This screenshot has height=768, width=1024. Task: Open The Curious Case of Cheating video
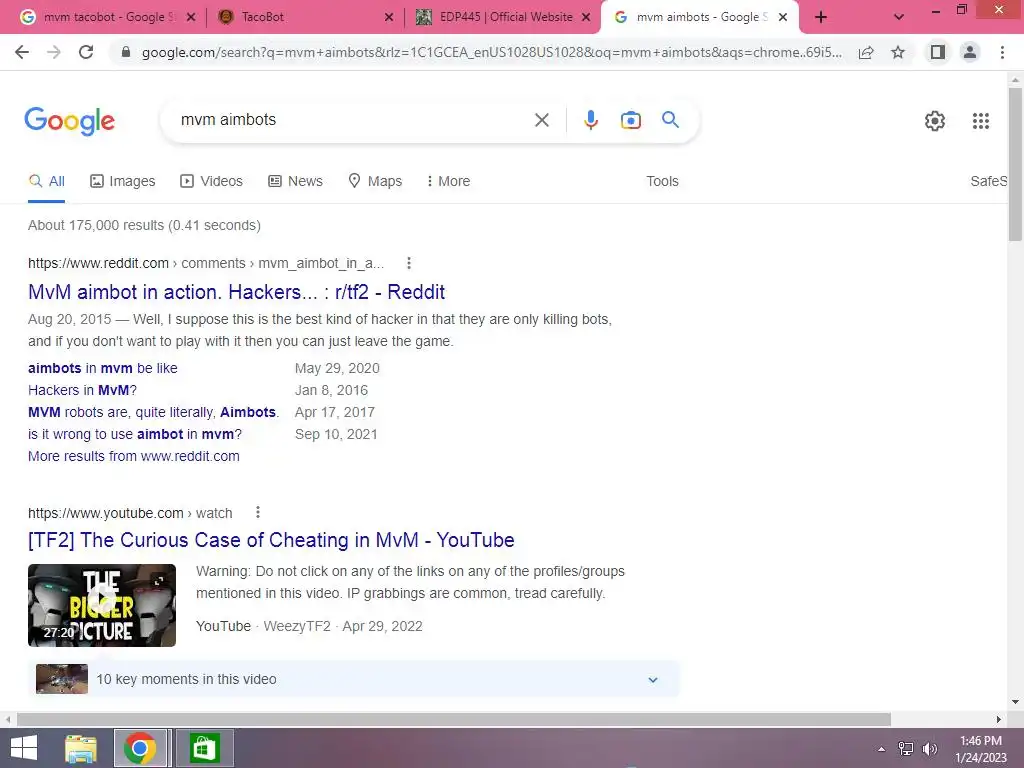pyautogui.click(x=271, y=540)
